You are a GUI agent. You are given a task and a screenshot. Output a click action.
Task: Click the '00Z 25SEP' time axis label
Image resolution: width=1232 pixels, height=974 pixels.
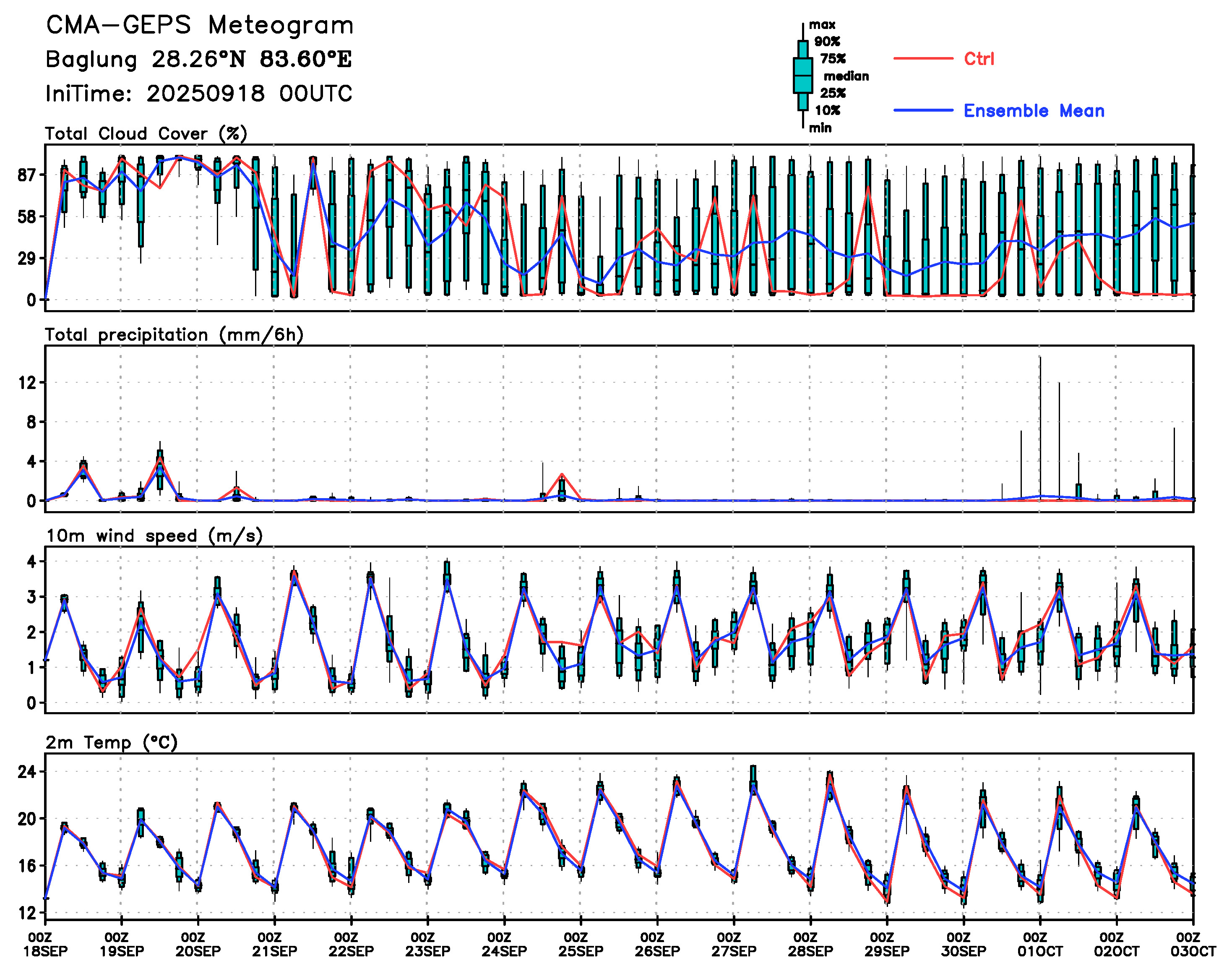(x=581, y=944)
